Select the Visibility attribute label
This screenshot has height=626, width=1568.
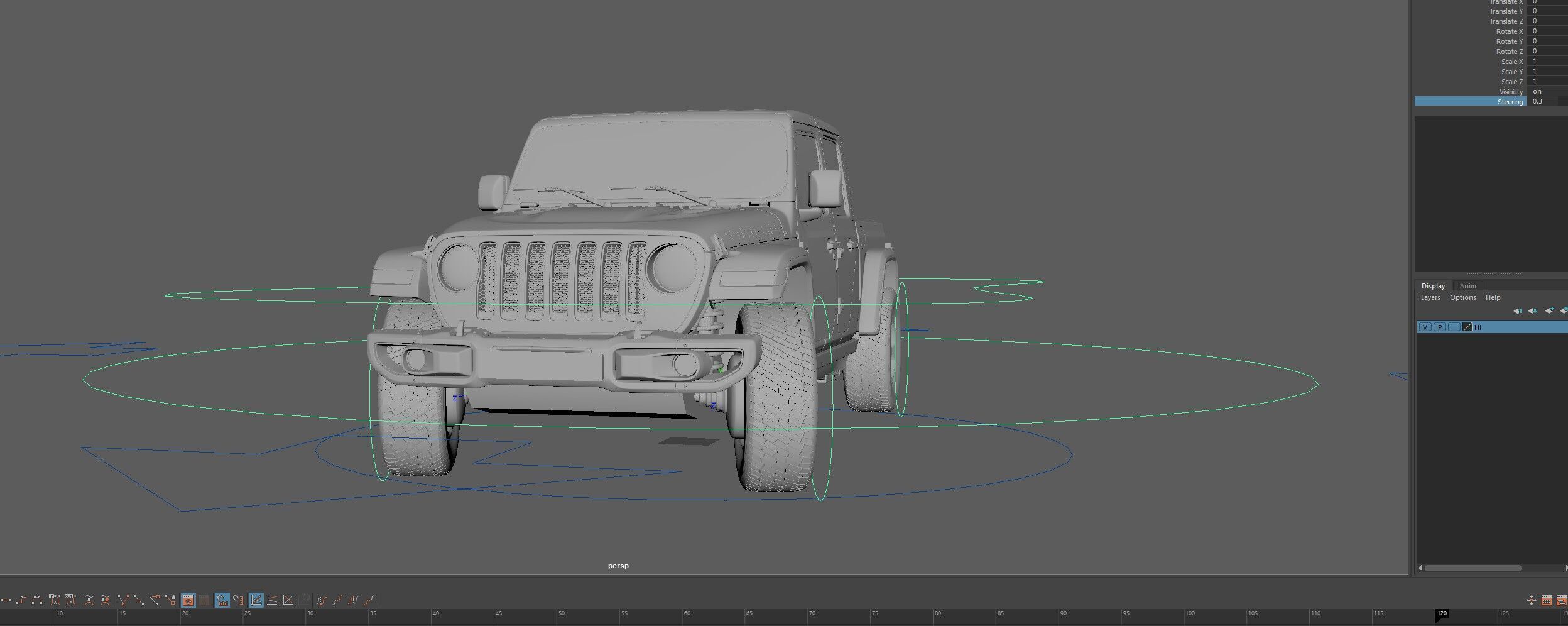[1511, 92]
